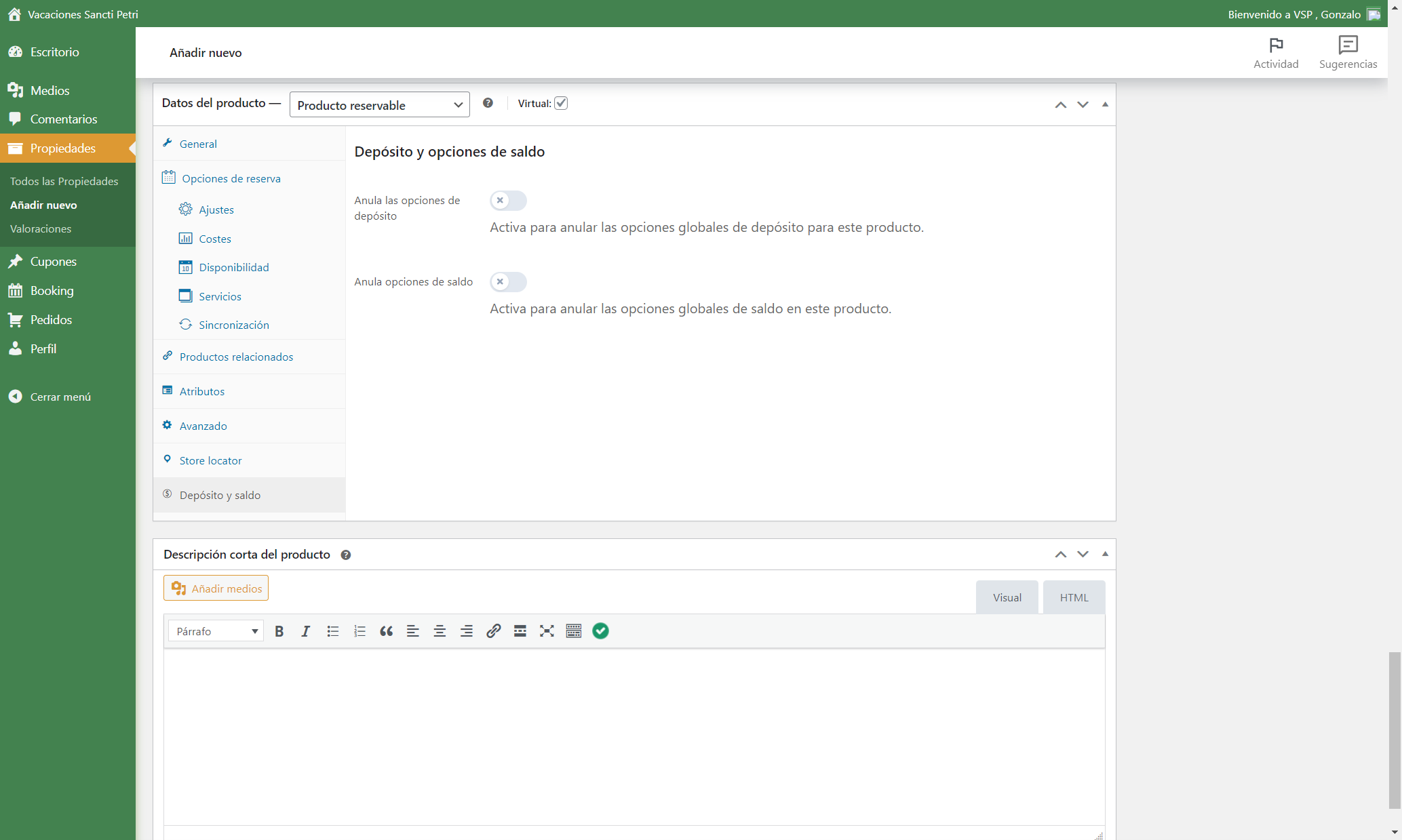
Task: Toggle the Virtual checkbox
Action: (561, 103)
